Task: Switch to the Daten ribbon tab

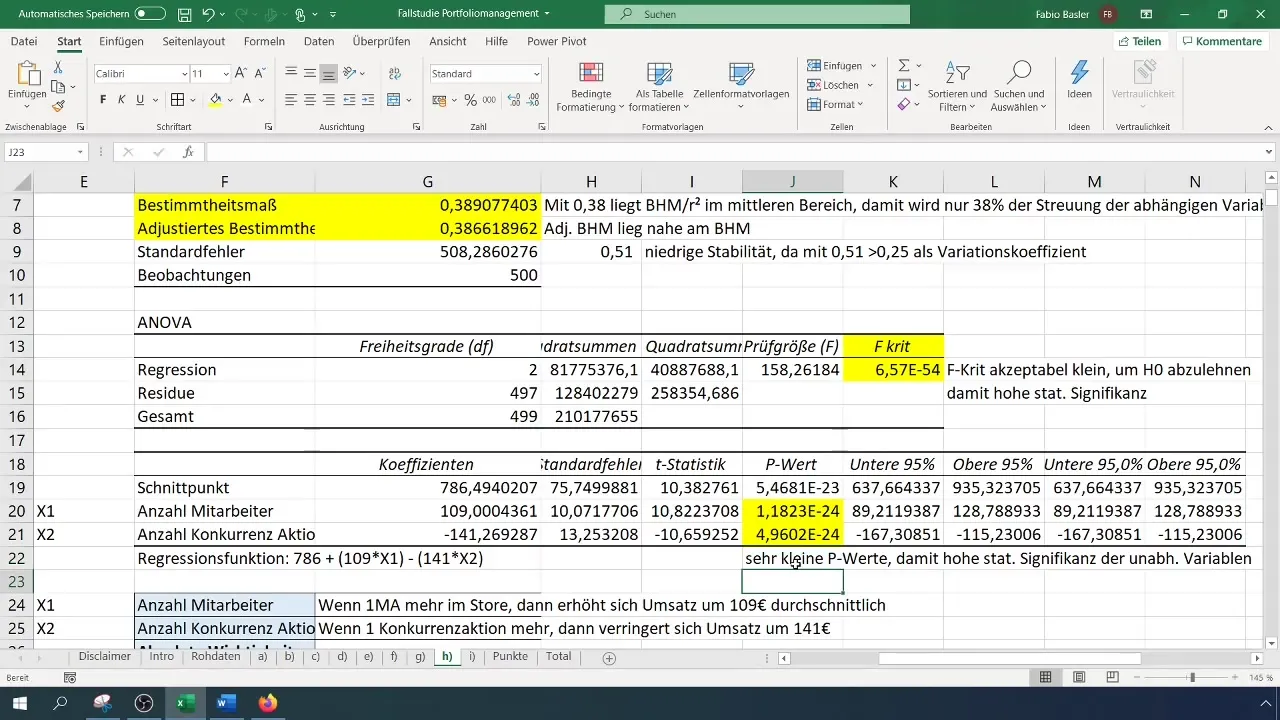Action: tap(319, 41)
